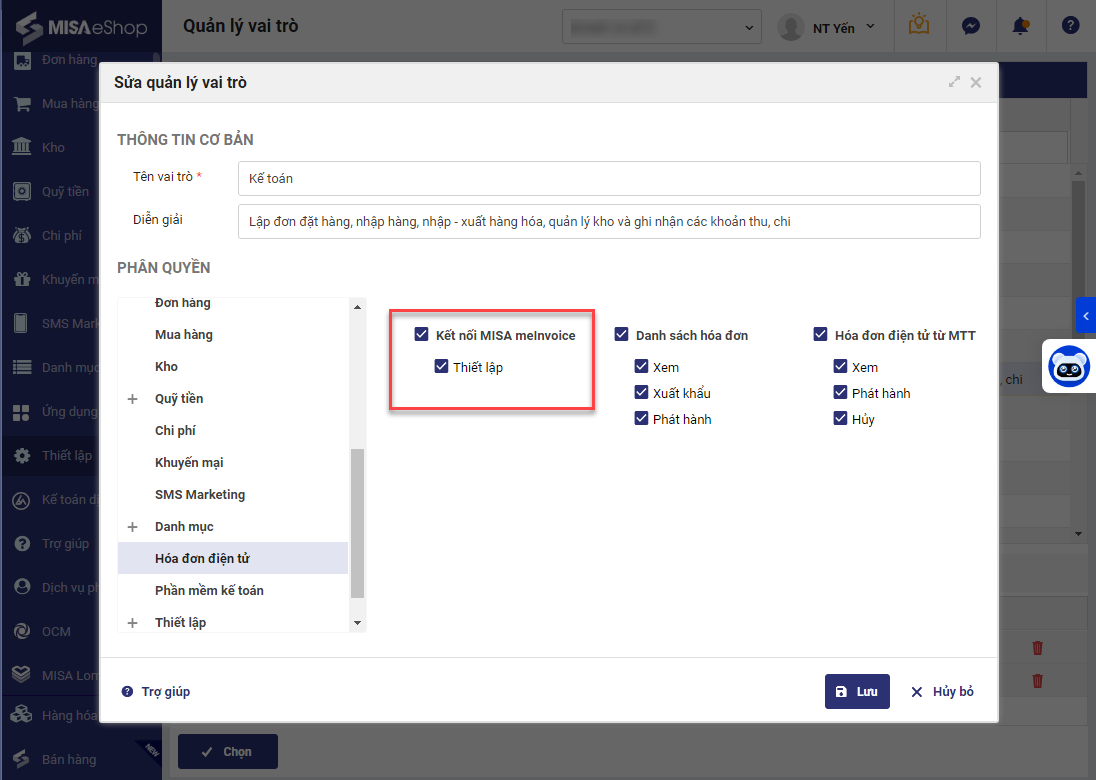
Task: Click the permission list scrollbar thumb
Action: 357,522
